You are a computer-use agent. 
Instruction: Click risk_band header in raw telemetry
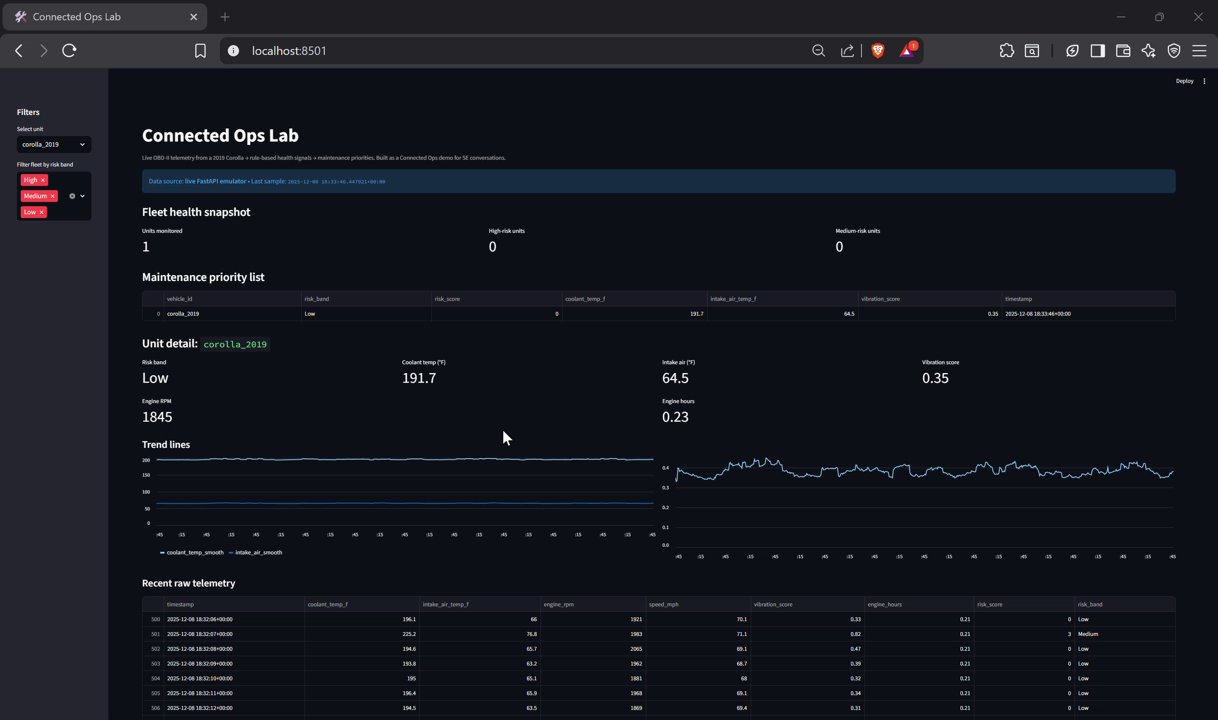1124,604
